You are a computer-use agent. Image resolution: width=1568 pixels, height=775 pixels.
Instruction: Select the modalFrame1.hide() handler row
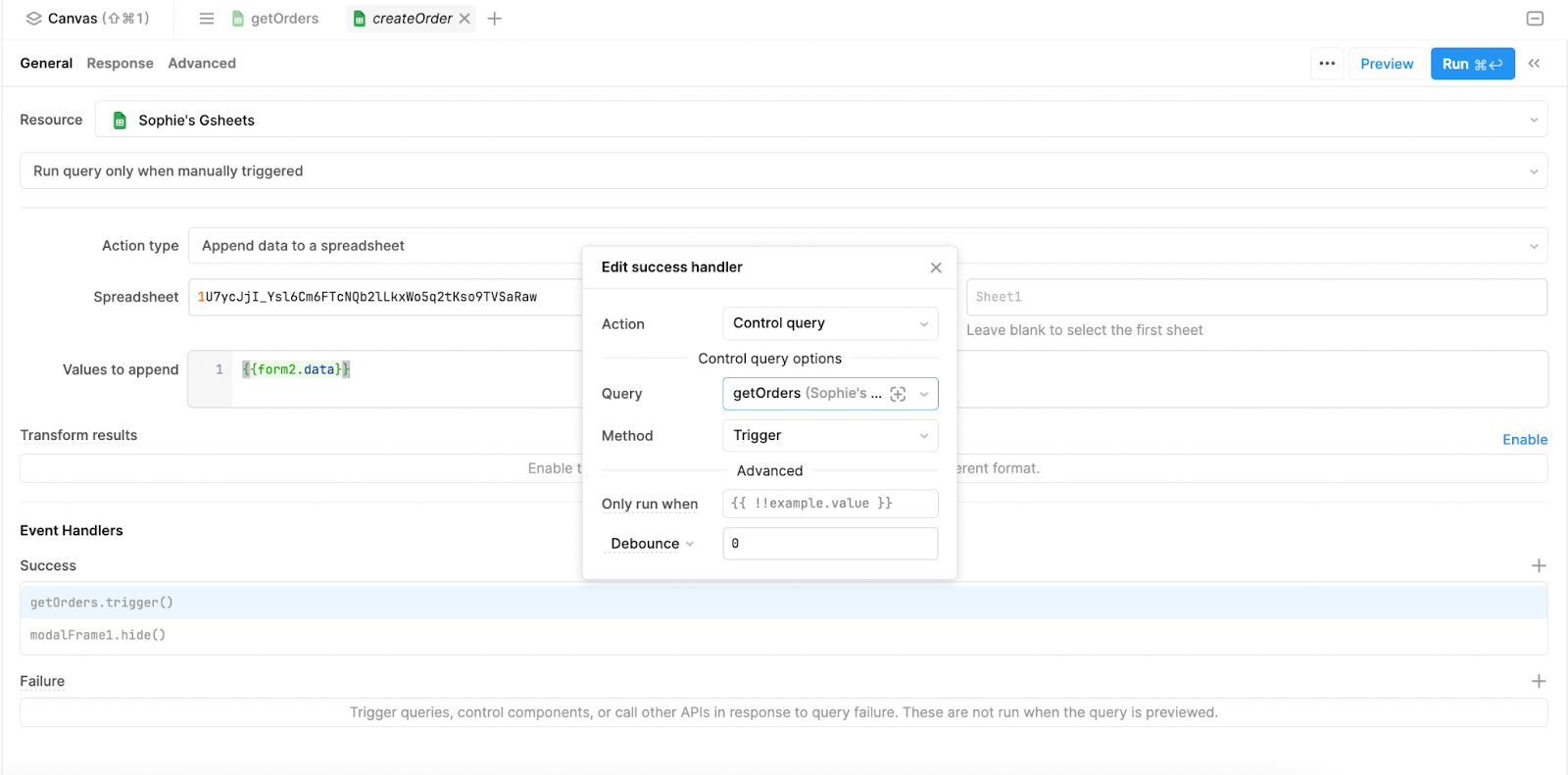[784, 635]
